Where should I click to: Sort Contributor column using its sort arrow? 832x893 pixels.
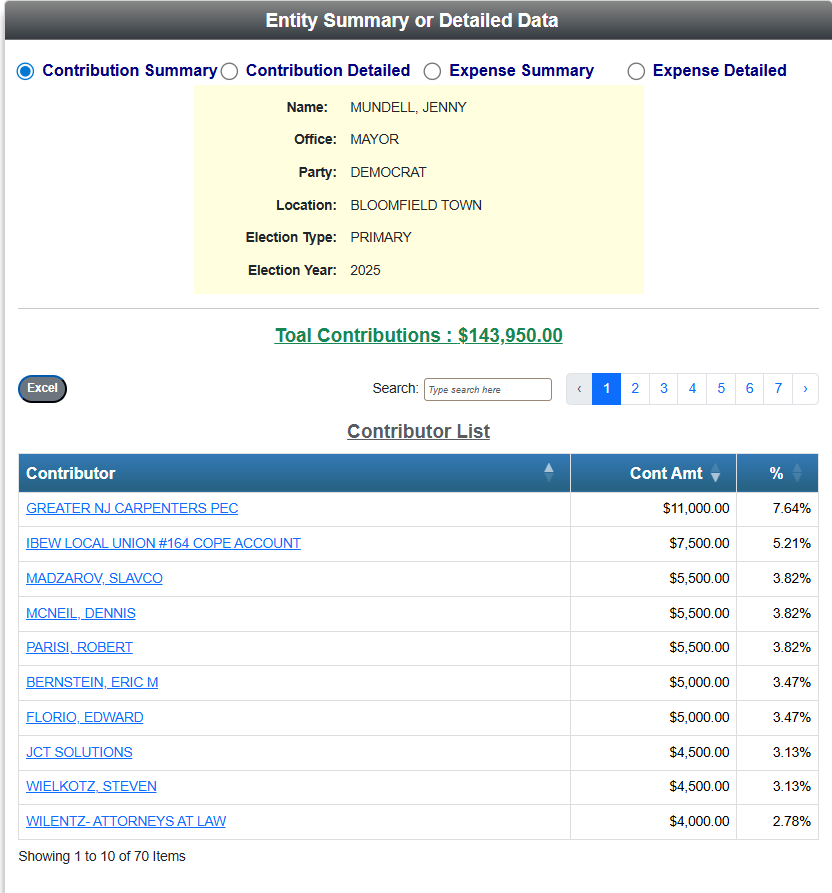(548, 472)
